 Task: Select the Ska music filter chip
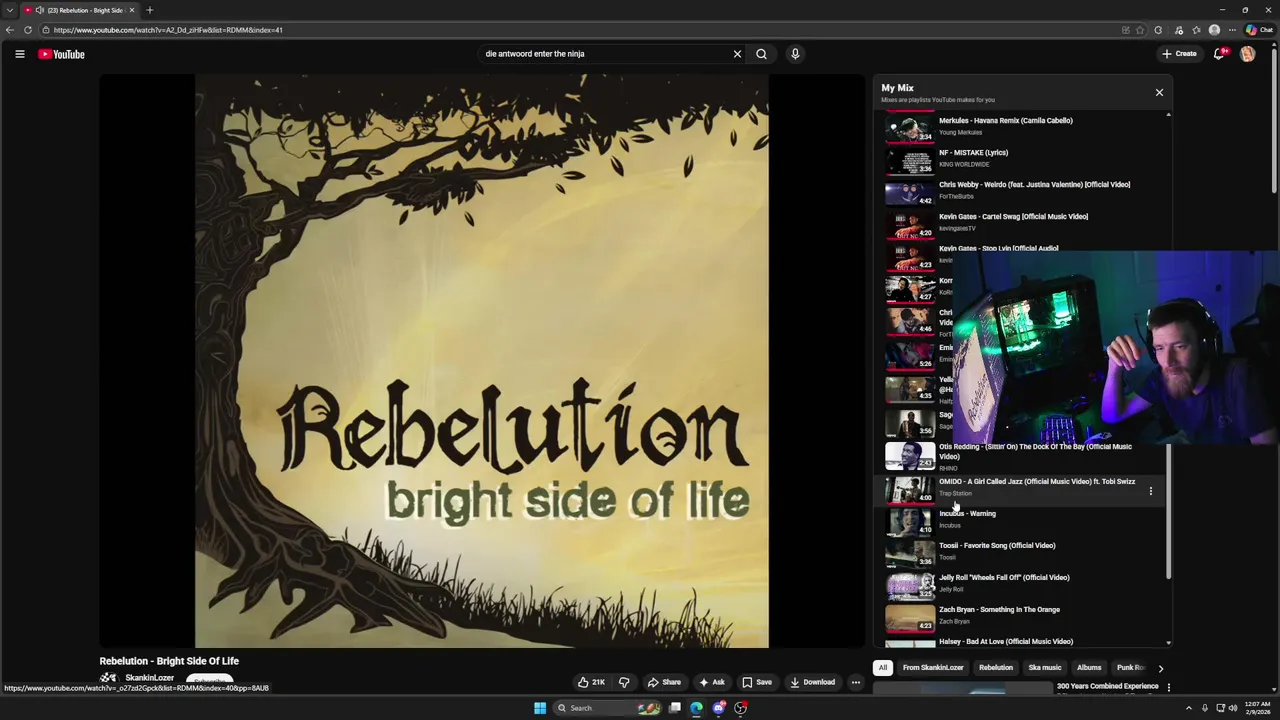pos(1045,668)
